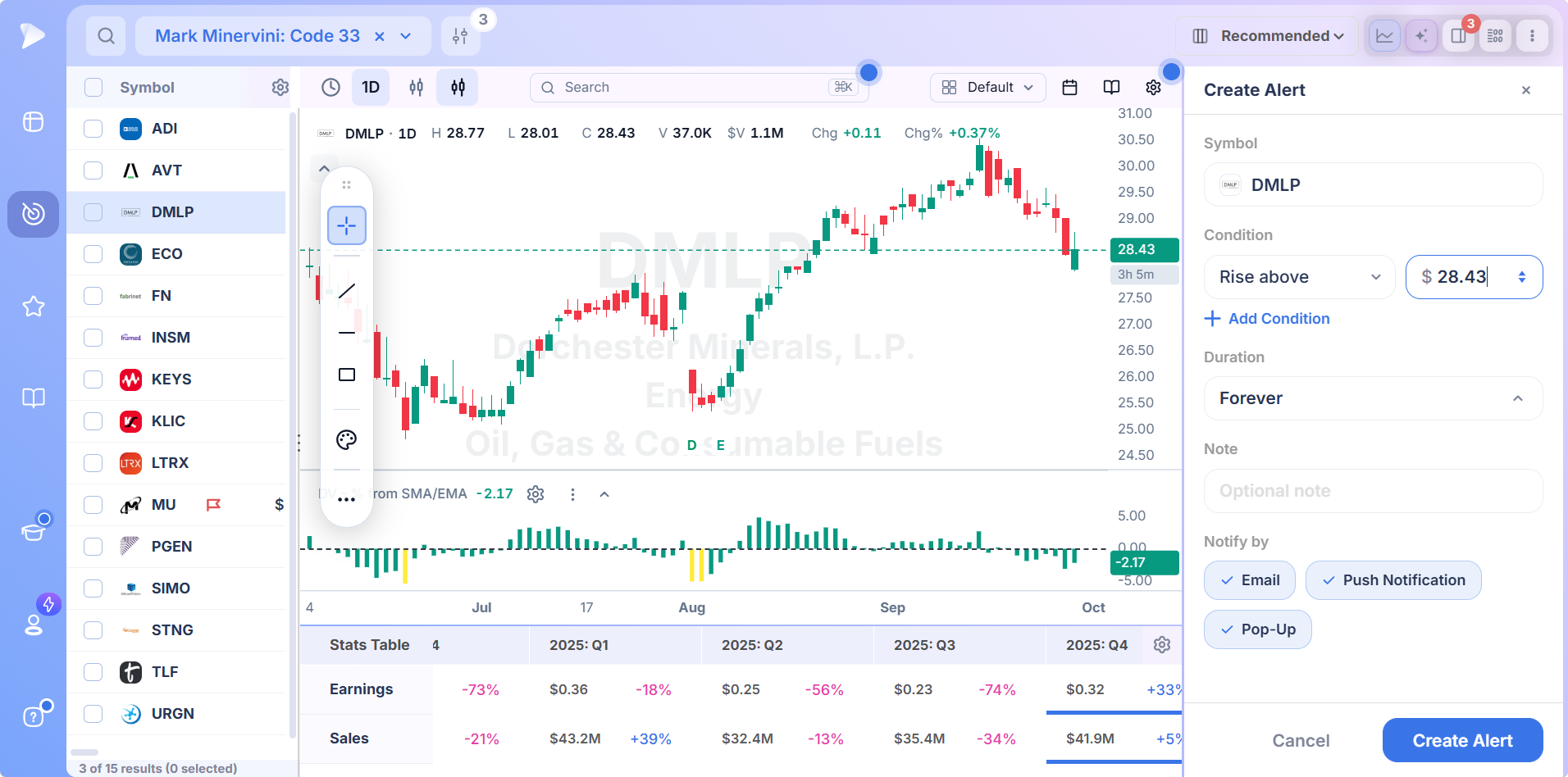Check the AVT row checkbox
The image size is (1568, 777).
(93, 170)
